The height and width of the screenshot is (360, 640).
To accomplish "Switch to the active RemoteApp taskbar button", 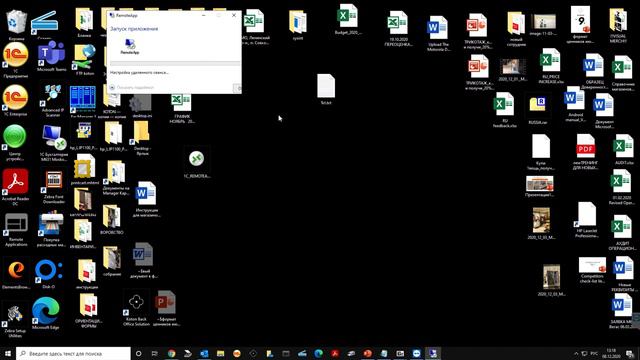I will click(433, 353).
